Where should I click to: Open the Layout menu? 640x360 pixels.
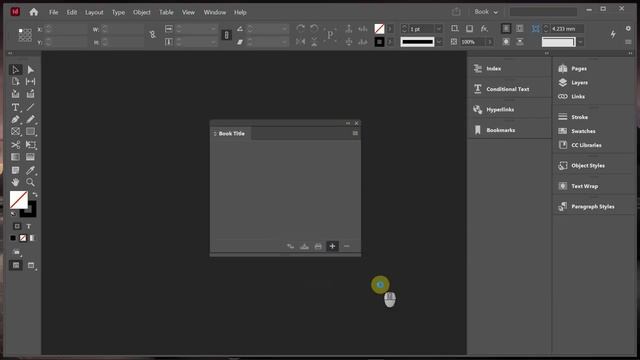pos(94,12)
